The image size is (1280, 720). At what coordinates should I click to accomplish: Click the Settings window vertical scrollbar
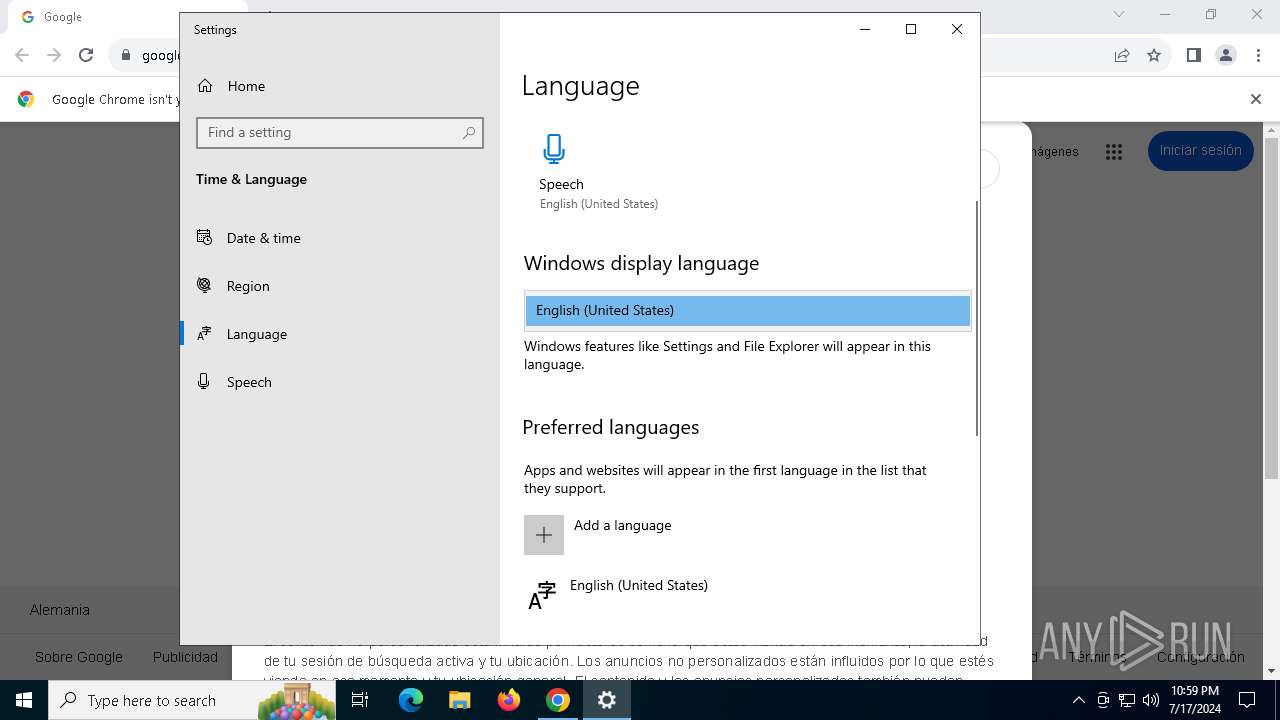tap(976, 318)
